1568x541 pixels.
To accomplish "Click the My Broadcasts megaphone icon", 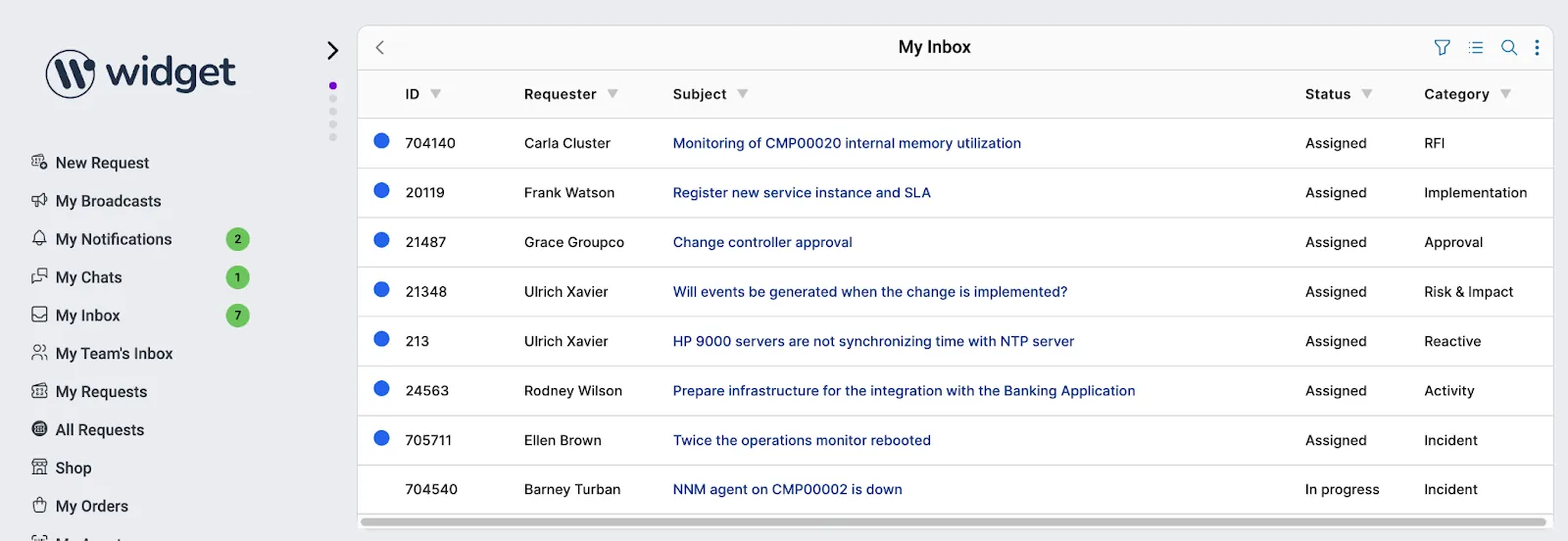I will click(x=39, y=200).
